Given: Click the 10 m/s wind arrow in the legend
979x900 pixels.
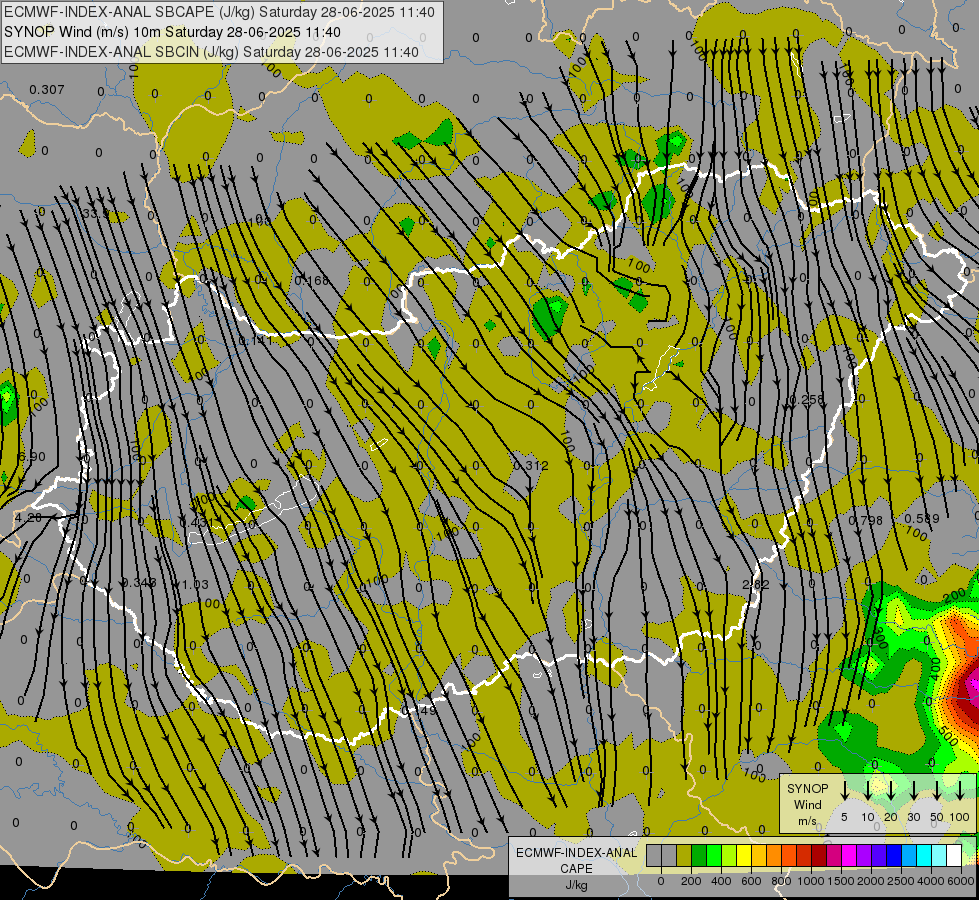Looking at the screenshot, I should pos(868,791).
